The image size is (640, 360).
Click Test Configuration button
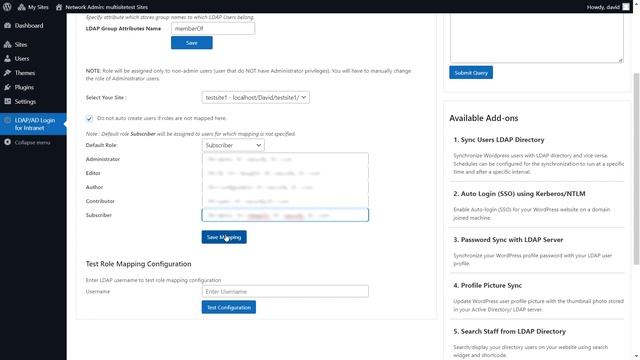point(229,307)
